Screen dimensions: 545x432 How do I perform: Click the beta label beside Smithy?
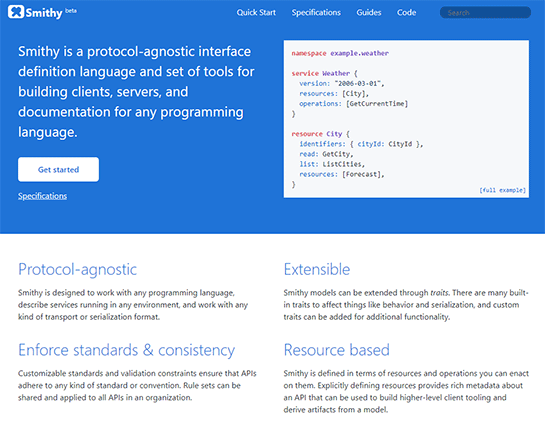coord(71,11)
